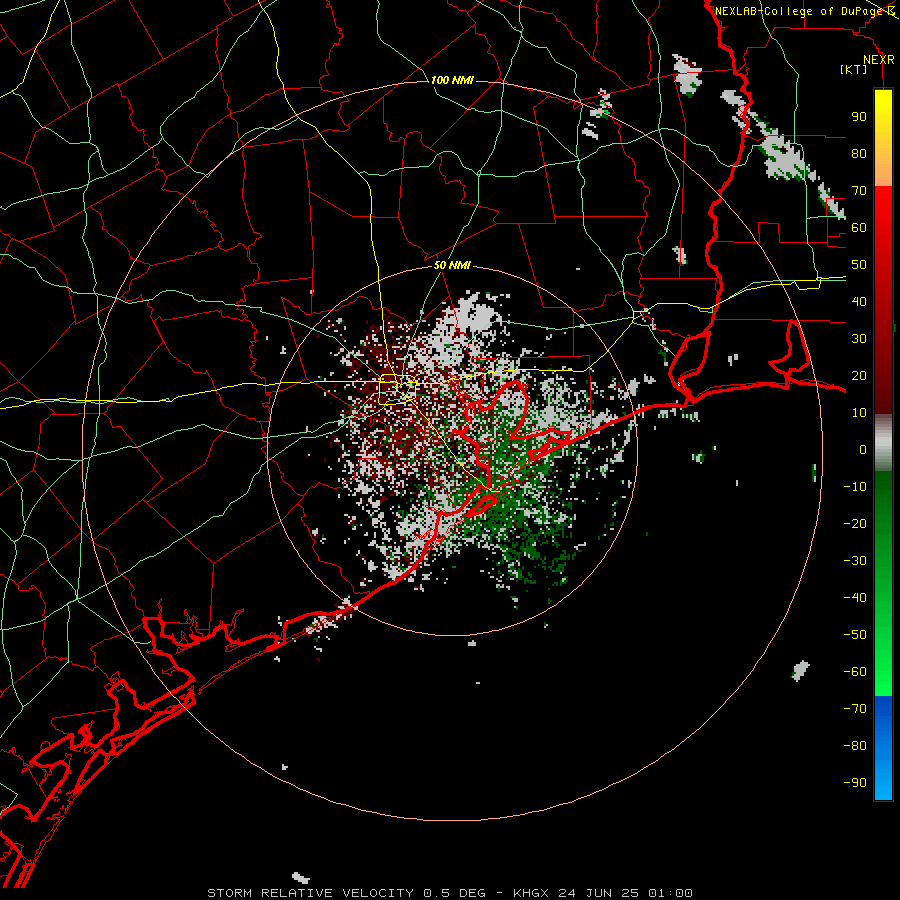Click the -50 scale value
Viewport: 900px width, 900px height.
pyautogui.click(x=855, y=635)
